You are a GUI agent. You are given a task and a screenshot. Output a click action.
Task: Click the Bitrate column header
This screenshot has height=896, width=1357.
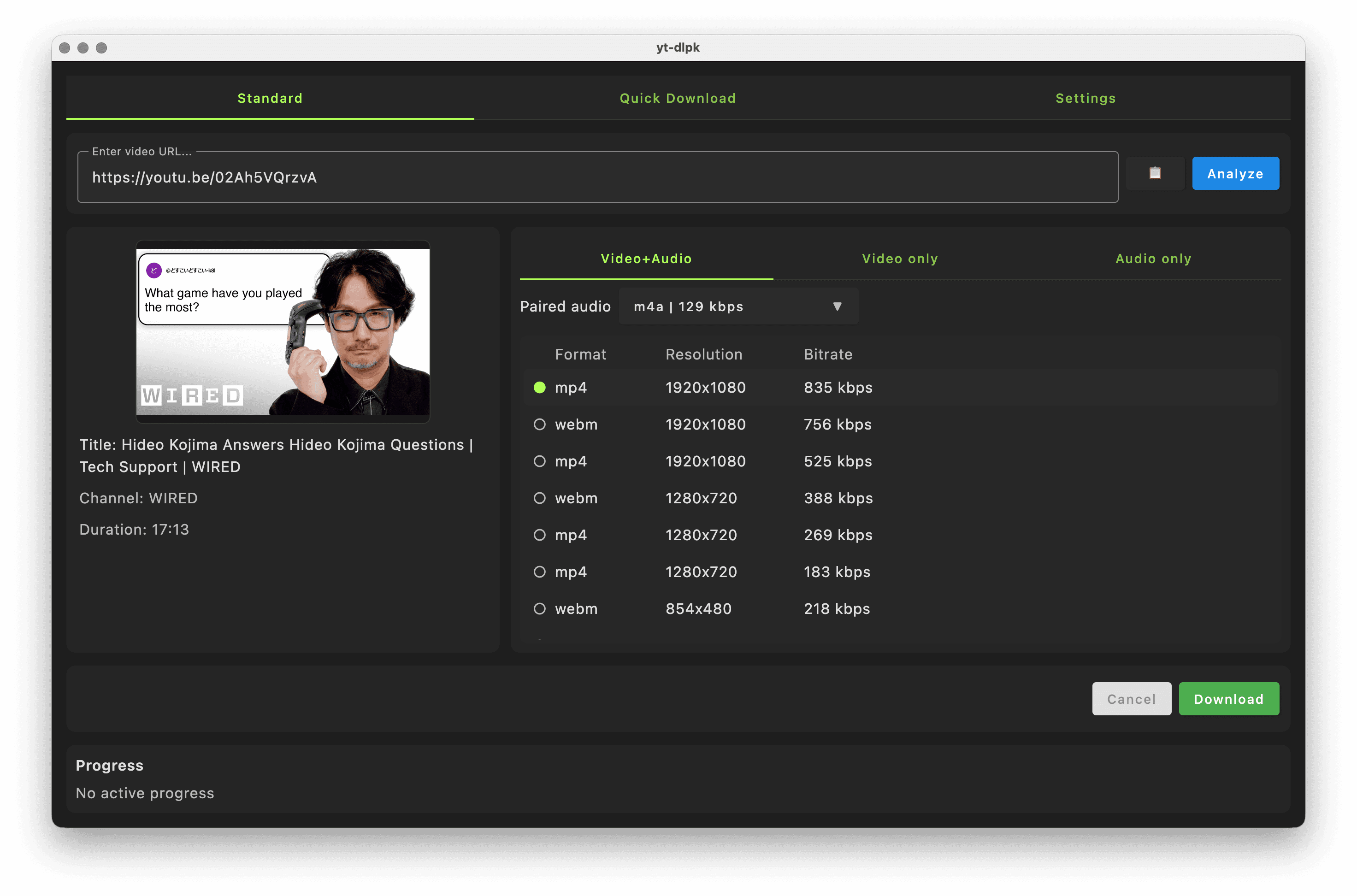[x=828, y=354]
